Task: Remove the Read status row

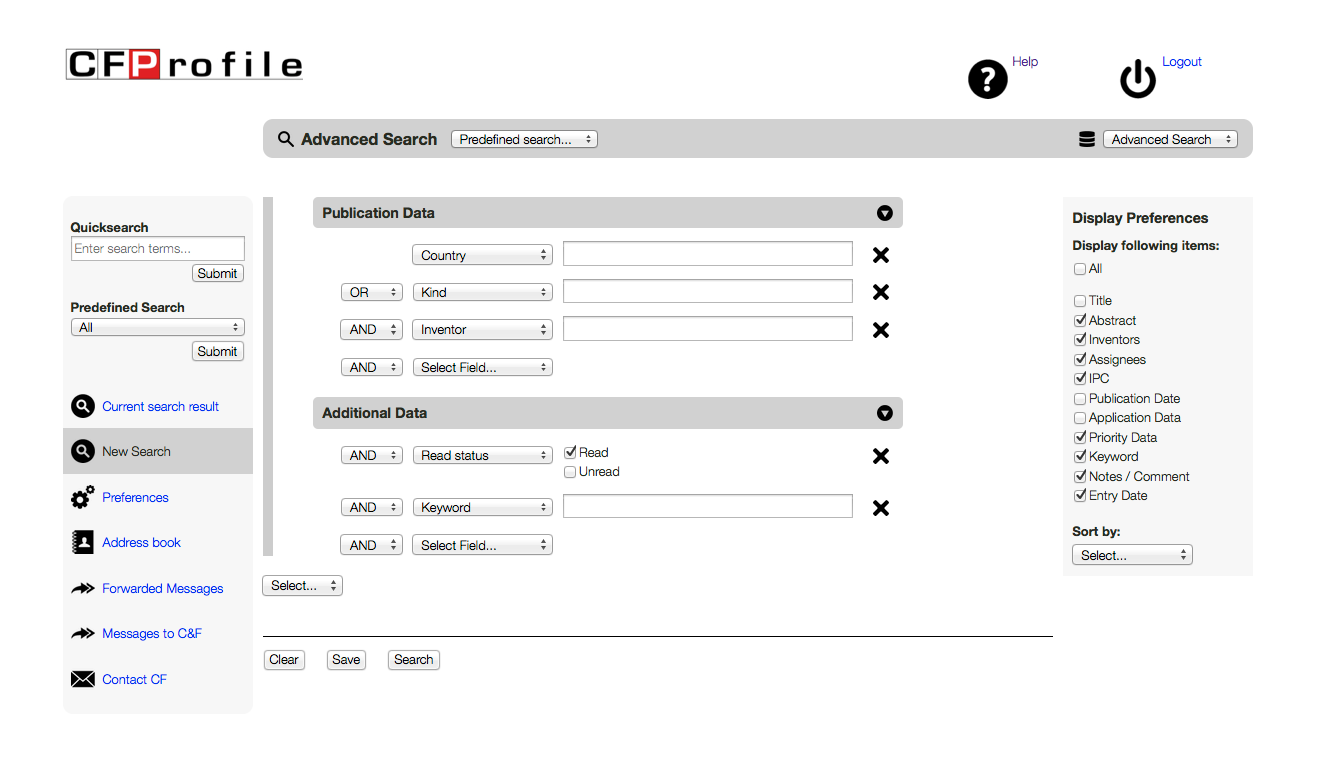Action: [881, 456]
